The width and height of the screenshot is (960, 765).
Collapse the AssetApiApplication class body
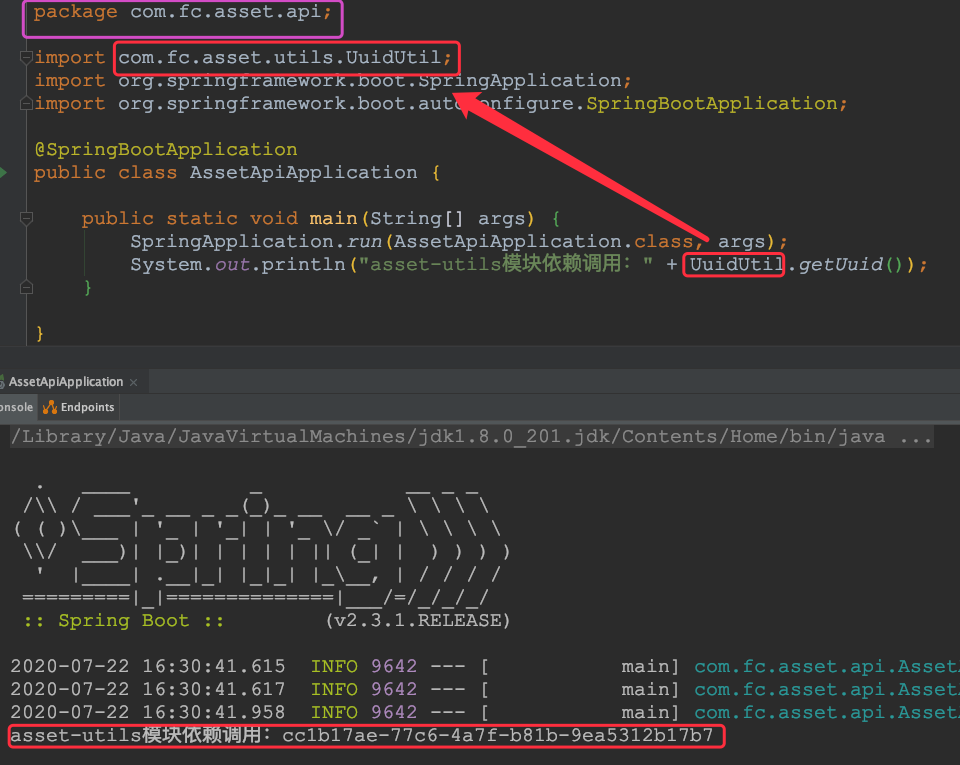point(26,171)
